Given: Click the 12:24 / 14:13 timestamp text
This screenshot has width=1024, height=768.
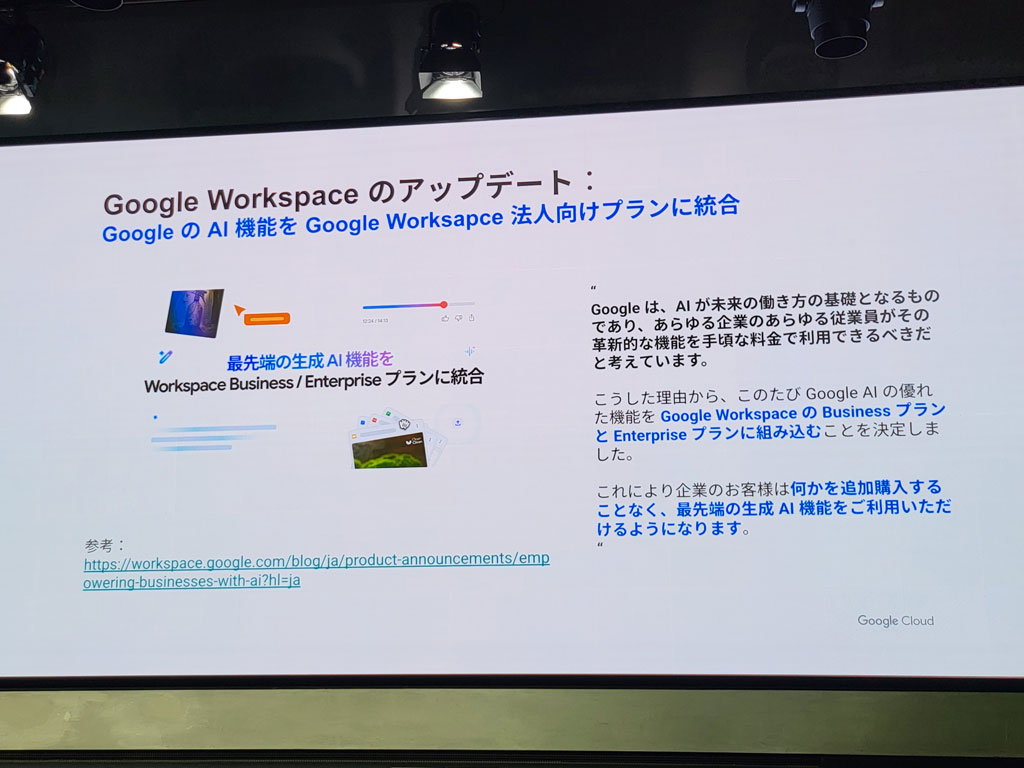Looking at the screenshot, I should coord(376,321).
